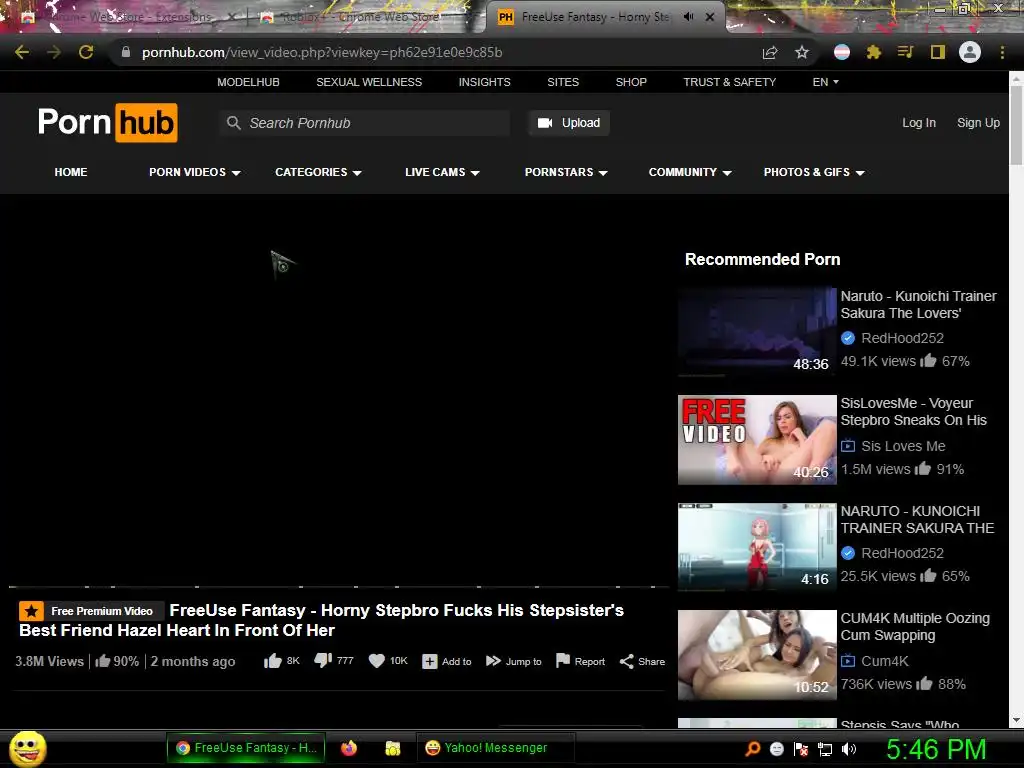Open the Cum4K channel link
This screenshot has width=1024, height=768.
pyautogui.click(x=884, y=661)
